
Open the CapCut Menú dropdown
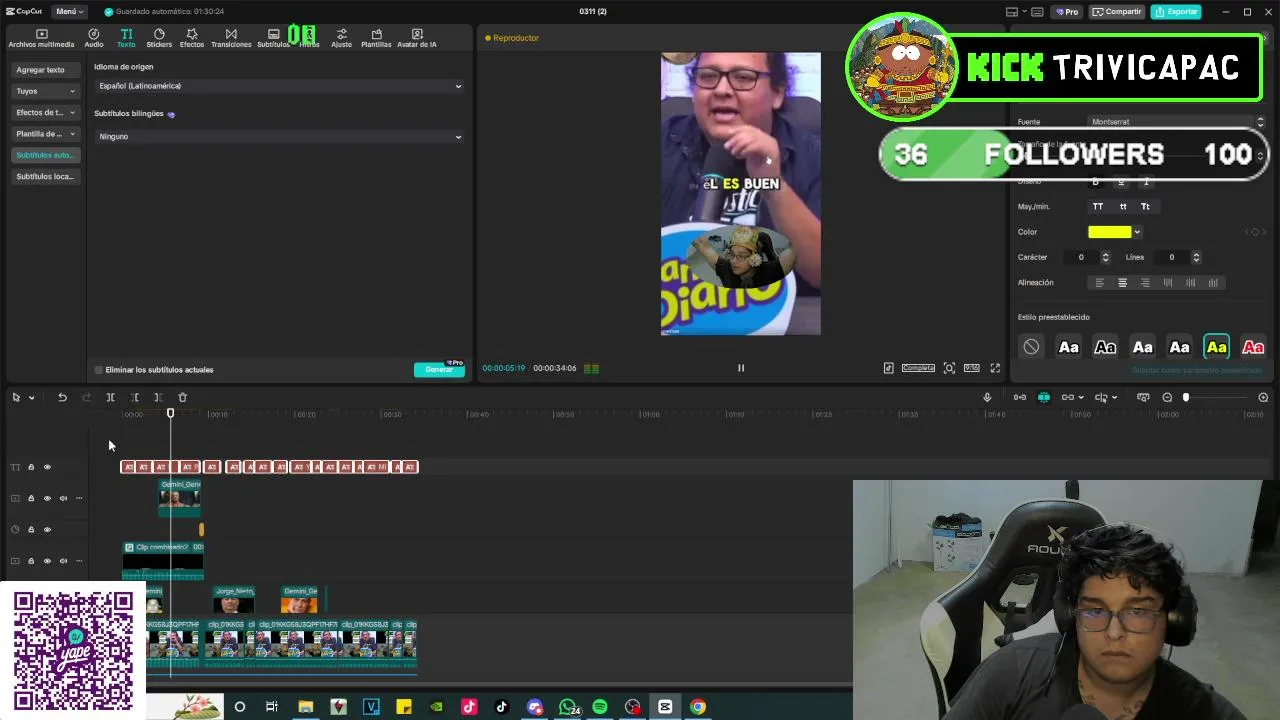click(69, 11)
